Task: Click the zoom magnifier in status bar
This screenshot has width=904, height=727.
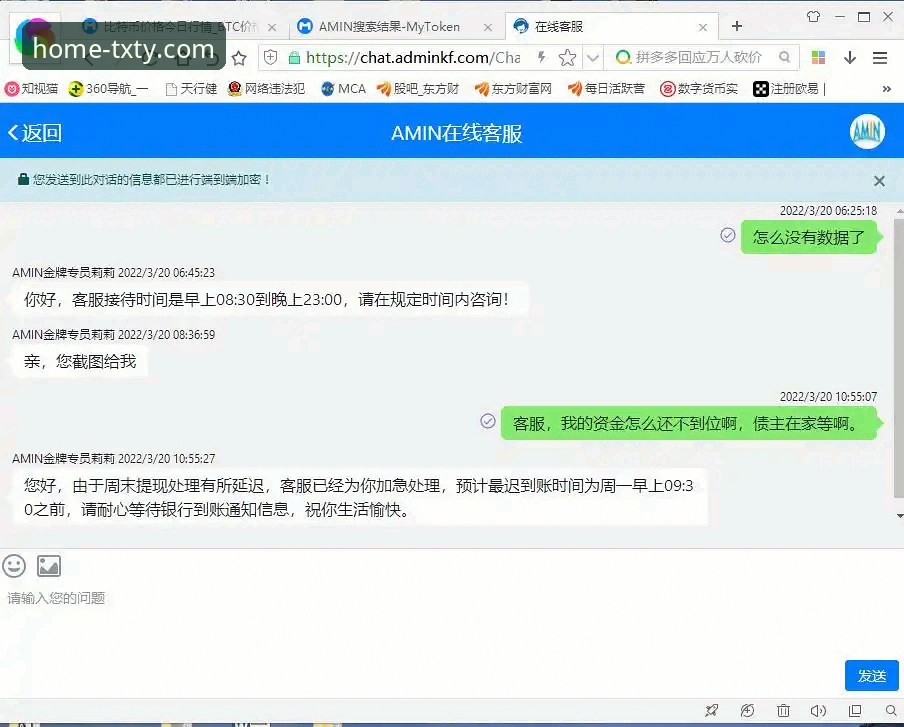Action: tap(891, 711)
